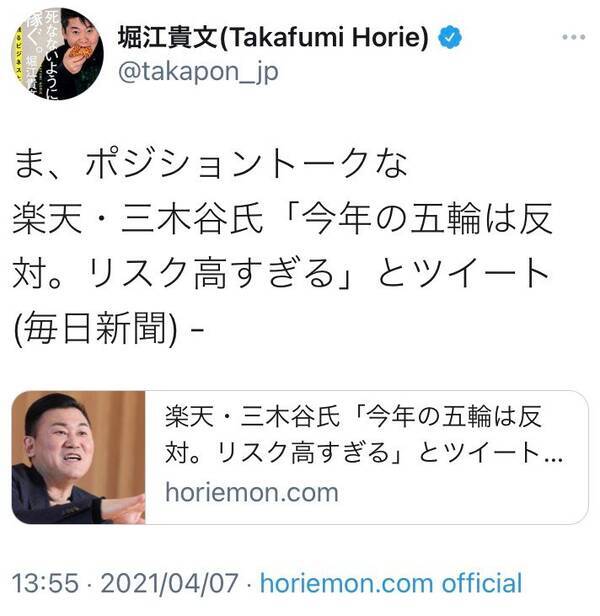Click the pizza in the profile picture

coord(80,52)
